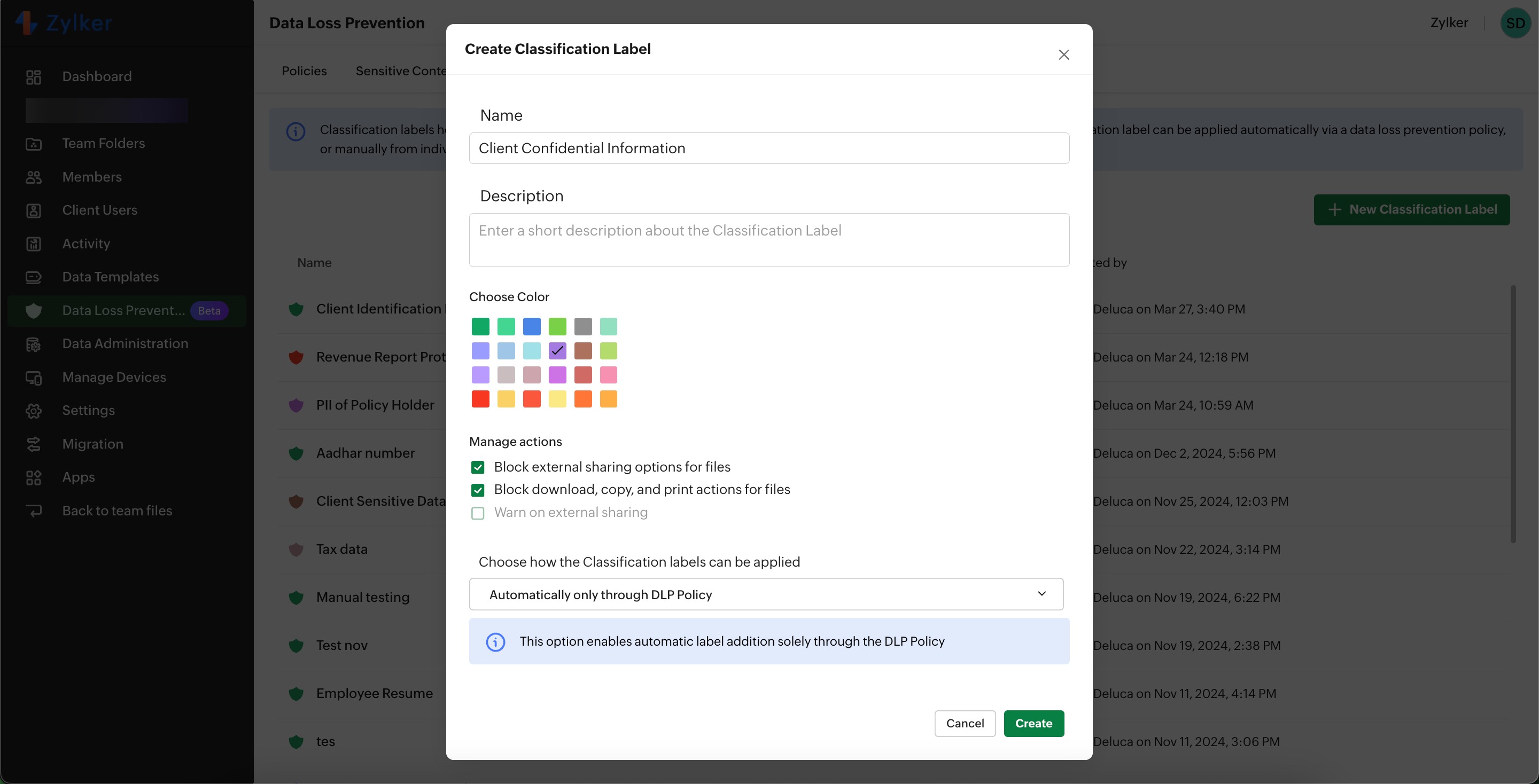Click the info icon in classification labels banner
Image resolution: width=1539 pixels, height=784 pixels.
pyautogui.click(x=296, y=131)
